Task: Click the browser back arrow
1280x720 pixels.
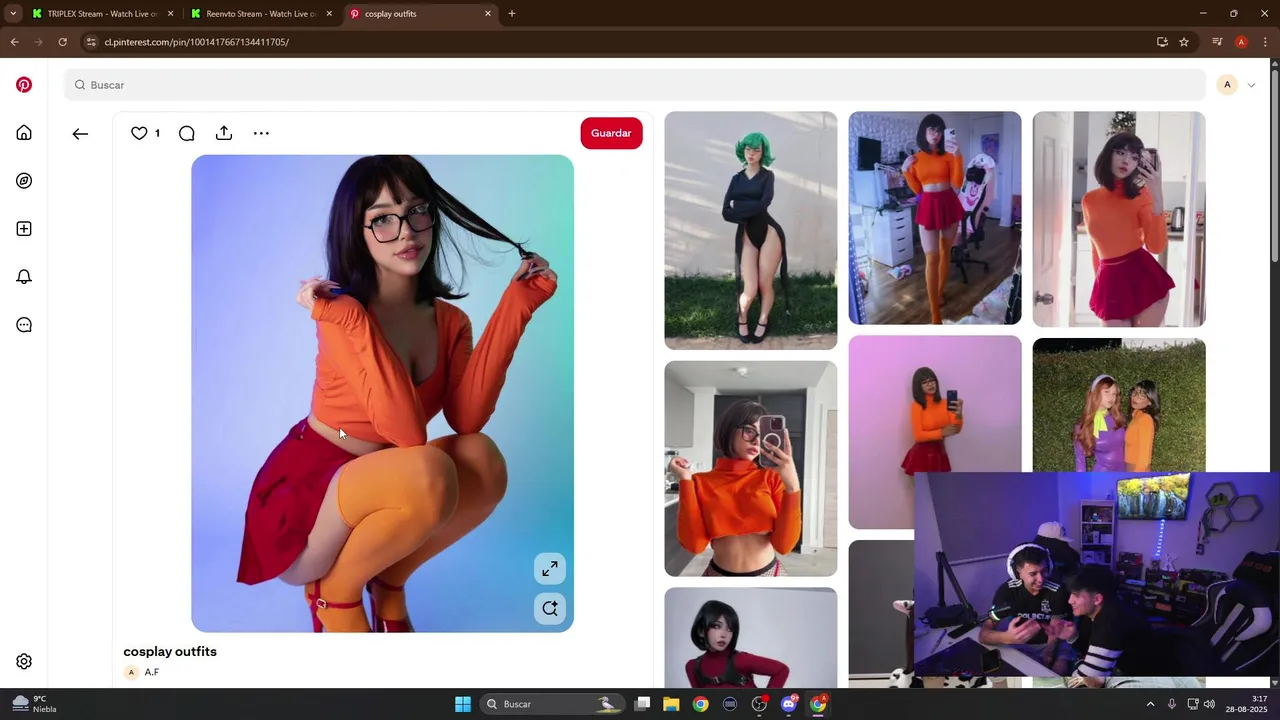Action: (x=14, y=42)
